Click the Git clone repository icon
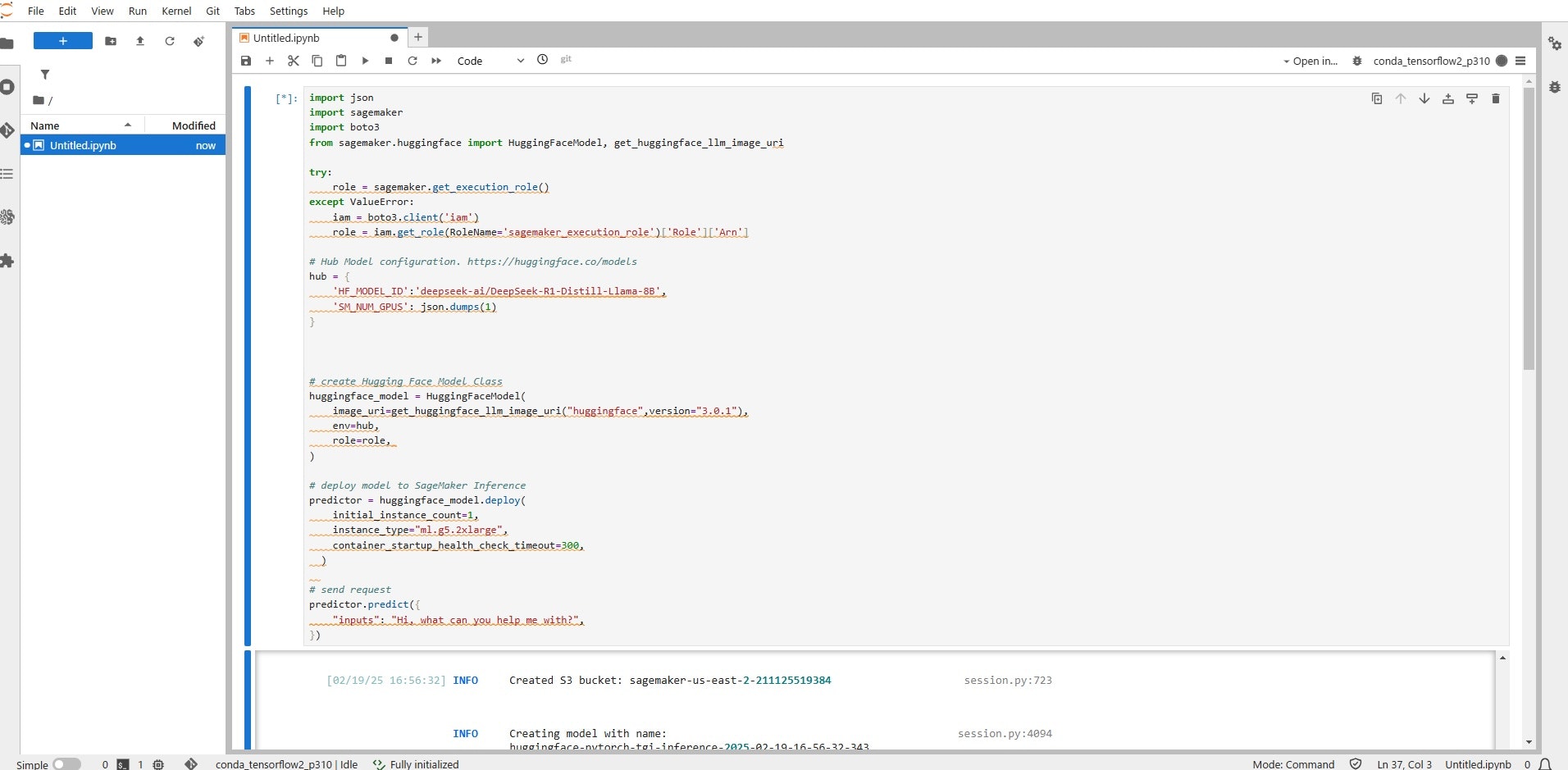The image size is (1568, 770). (199, 41)
